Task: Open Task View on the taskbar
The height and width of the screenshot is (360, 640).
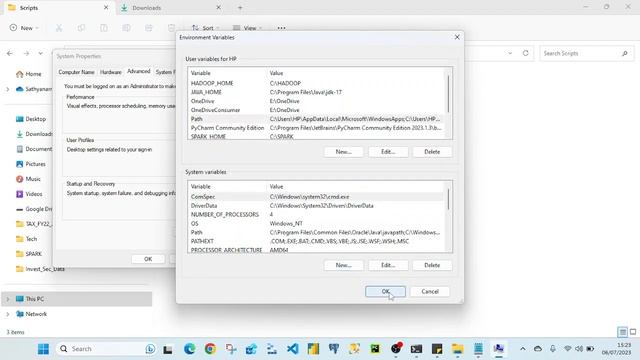Action: (x=168, y=349)
